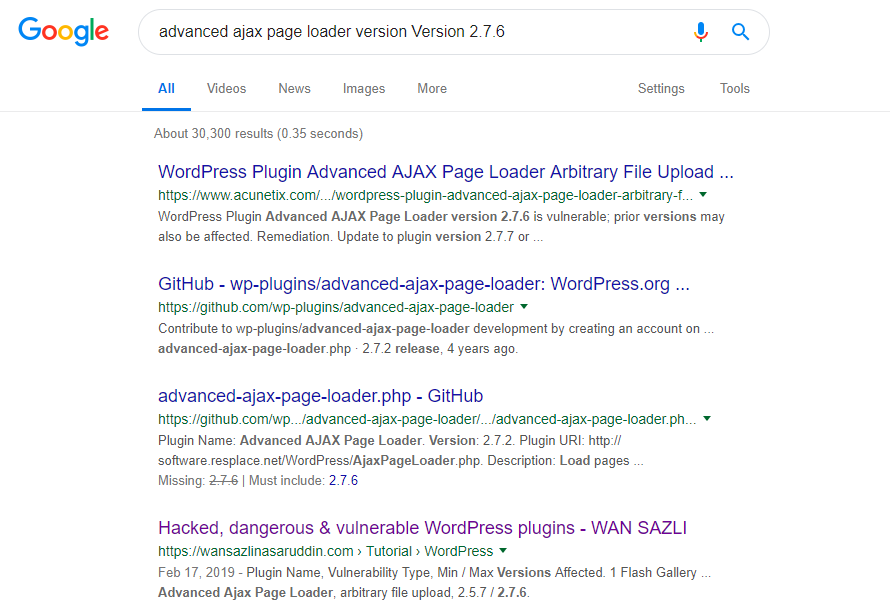Expand the dropdown arrow beside the acunetix.com URL
Viewport: 890px width, 609px height.
tap(703, 195)
